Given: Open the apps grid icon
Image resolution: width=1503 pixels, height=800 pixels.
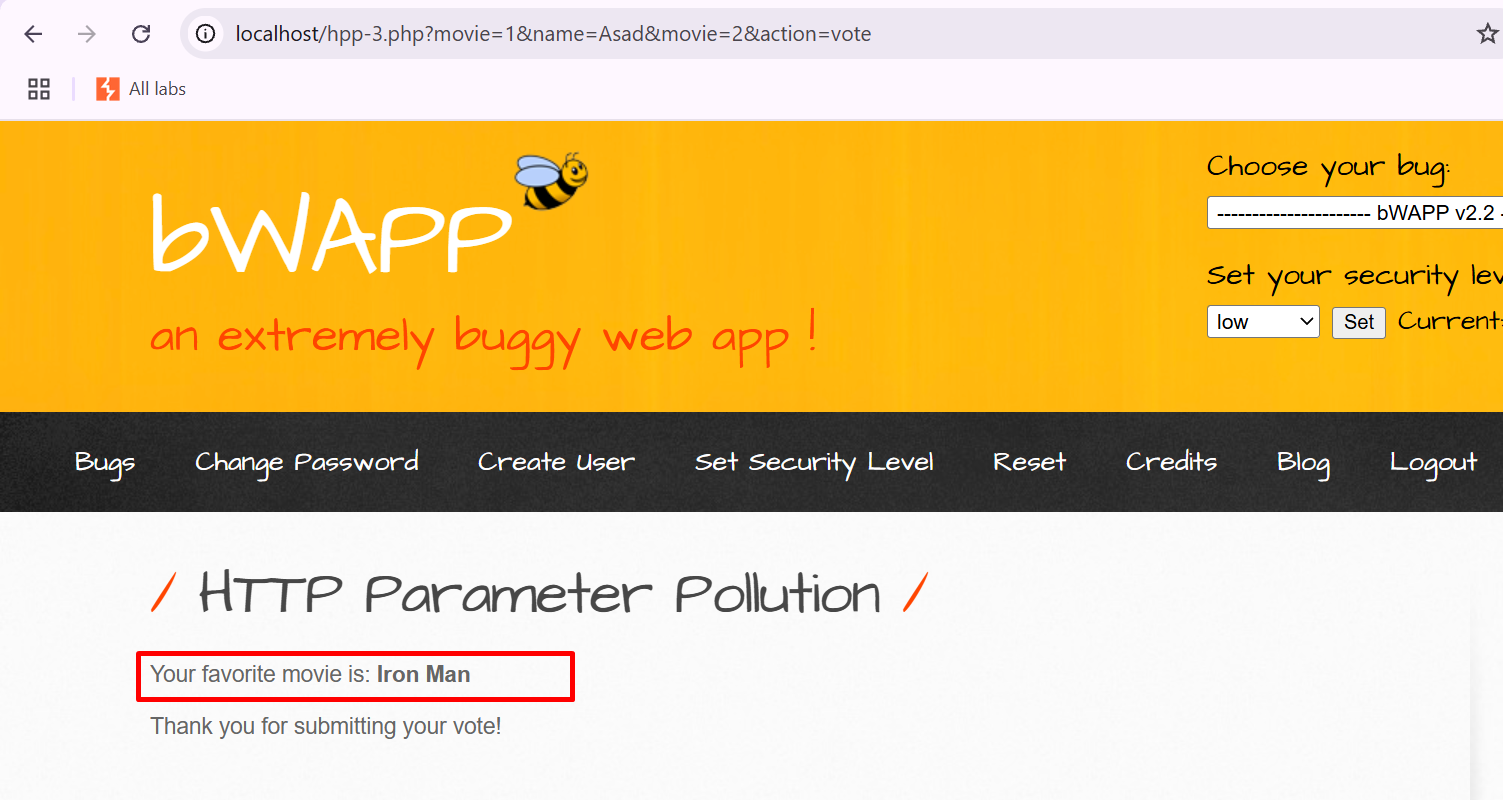Looking at the screenshot, I should tap(39, 89).
